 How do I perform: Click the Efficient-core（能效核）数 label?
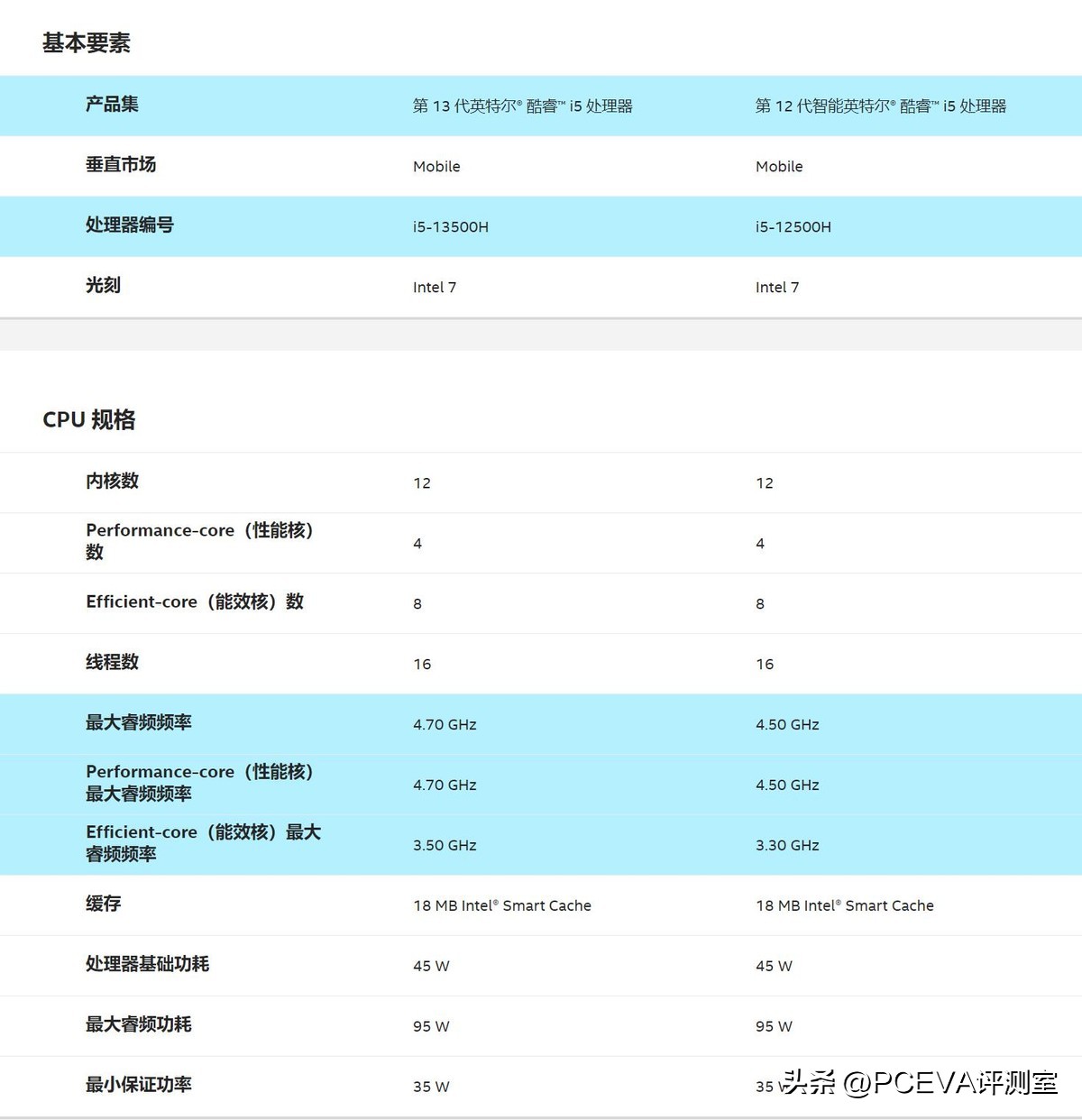pyautogui.click(x=195, y=602)
